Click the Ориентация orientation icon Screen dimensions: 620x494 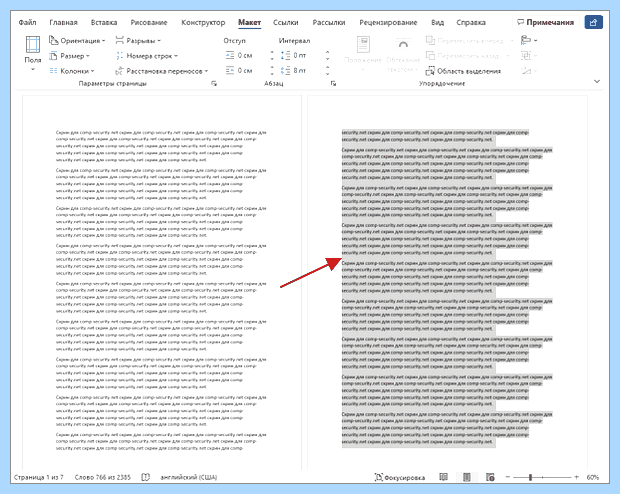pos(53,40)
